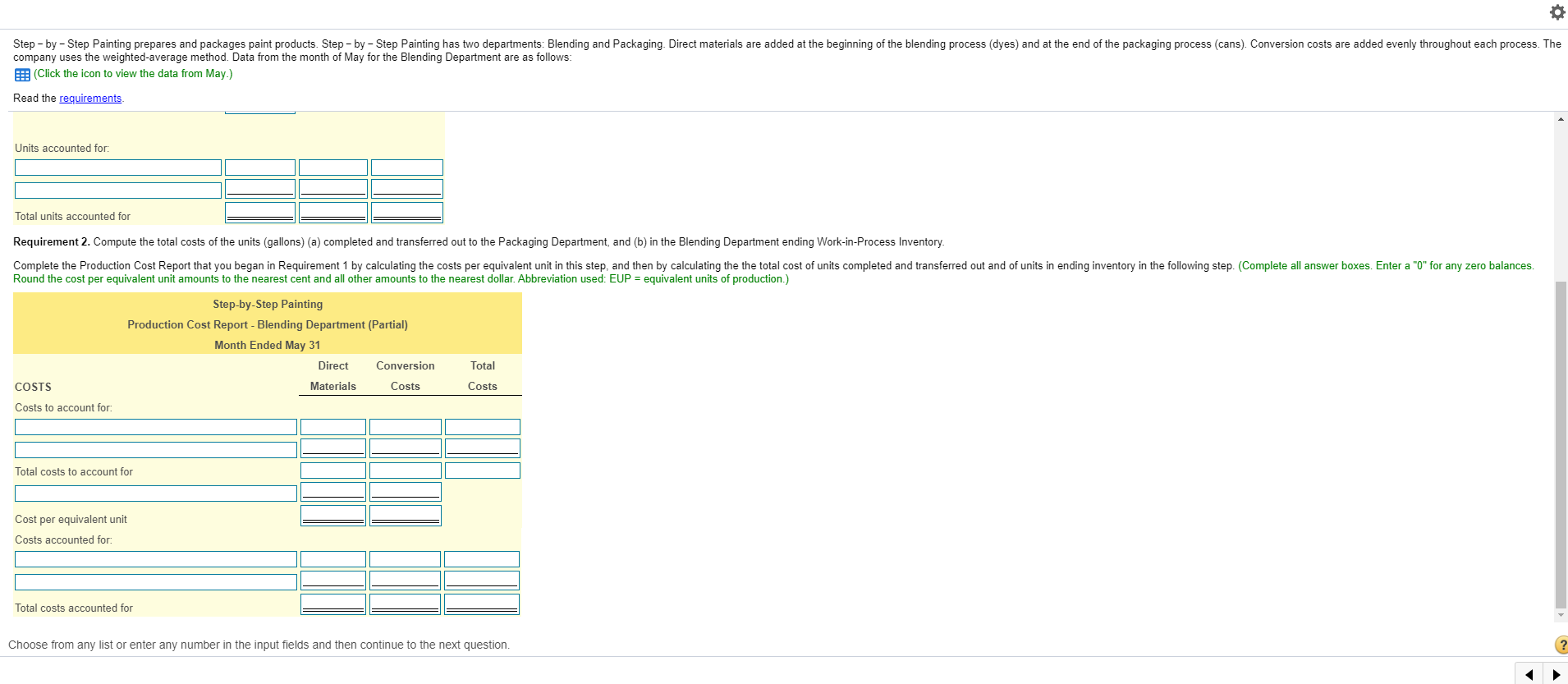Click second numeric field in second Units accounted for row
The image size is (1568, 684).
click(x=333, y=189)
